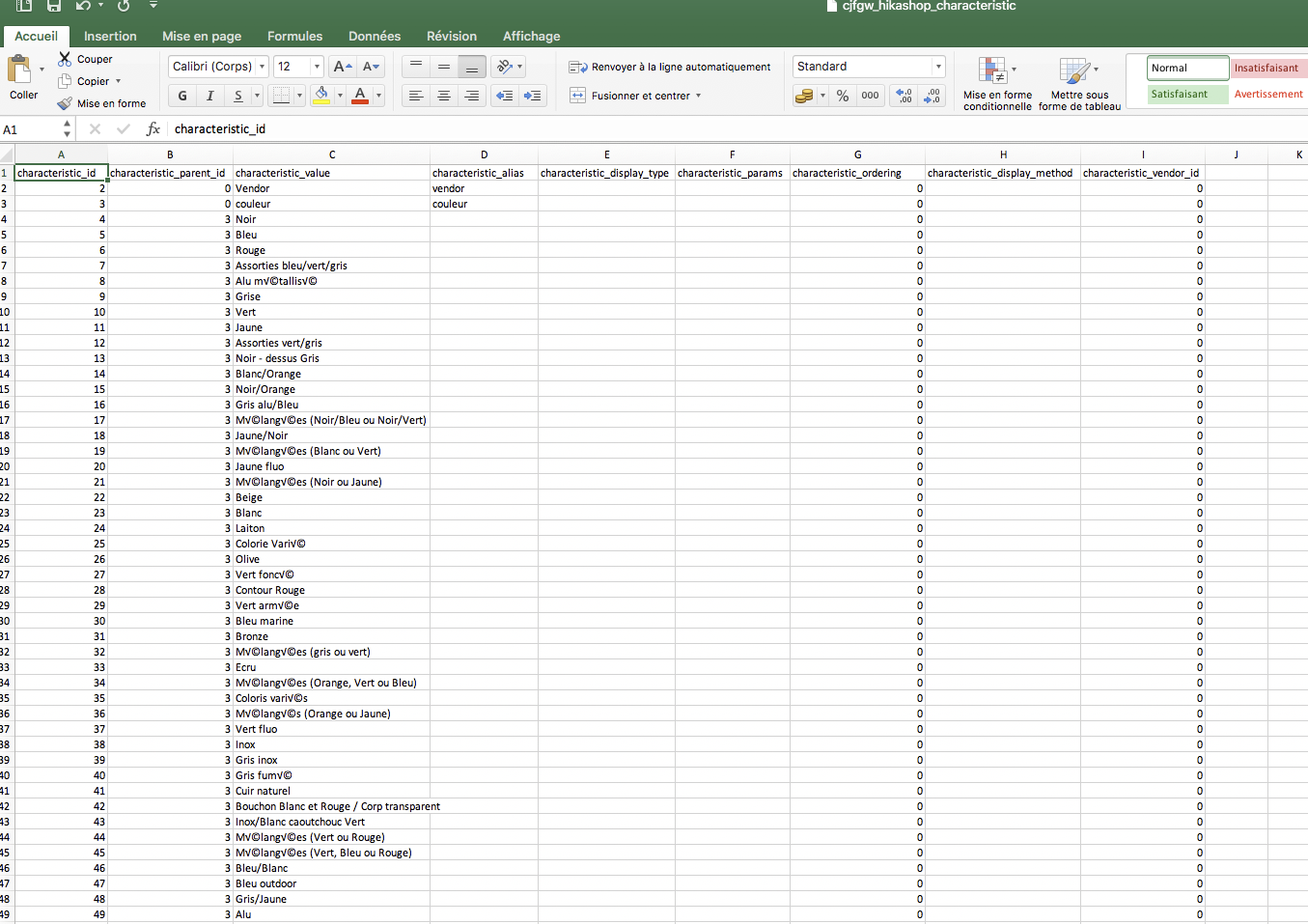1308x924 pixels.
Task: Apply the Satisfaisant cell style
Action: [x=1187, y=94]
